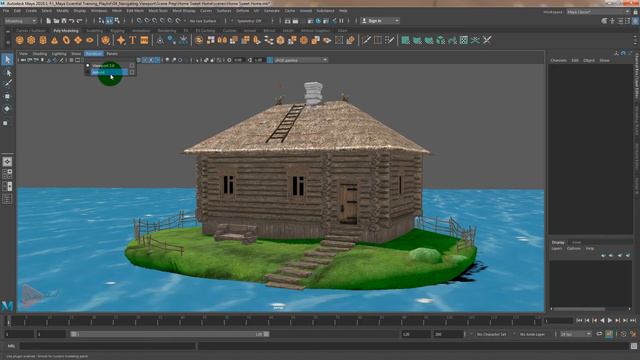Go to the start of playback range
Viewport: 640px width, 360px height.
coord(579,321)
